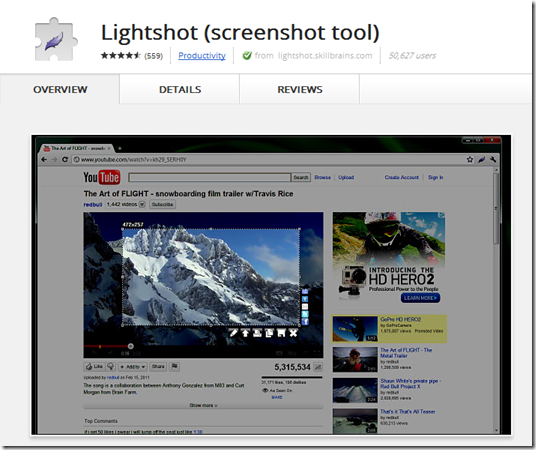The image size is (536, 450).
Task: Click the "Top Comments" heading text
Action: [101, 421]
